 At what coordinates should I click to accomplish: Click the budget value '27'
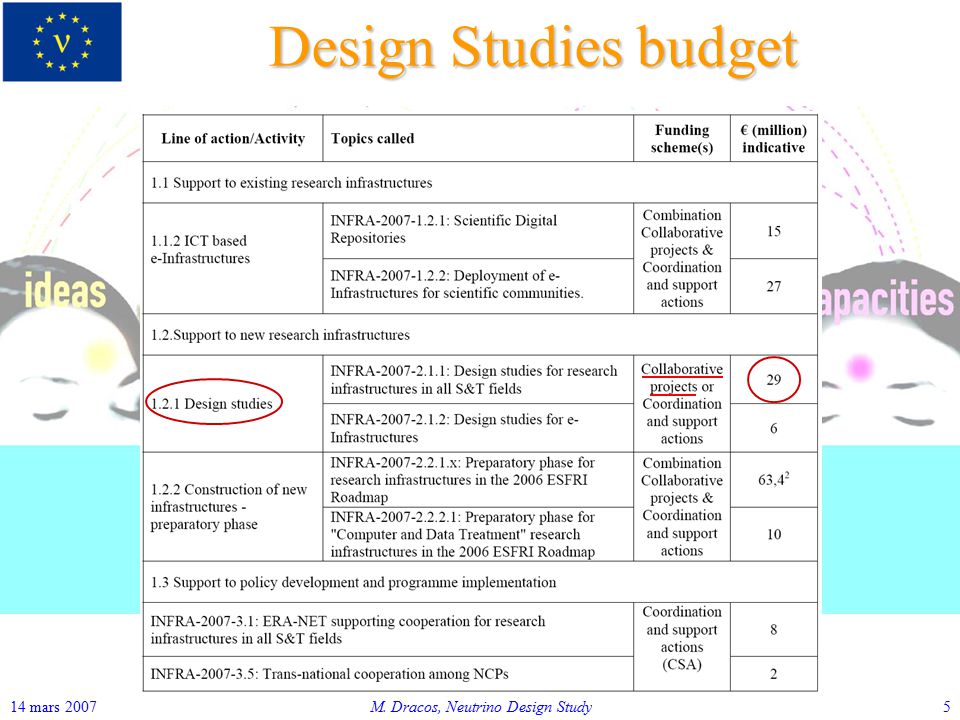click(x=774, y=286)
